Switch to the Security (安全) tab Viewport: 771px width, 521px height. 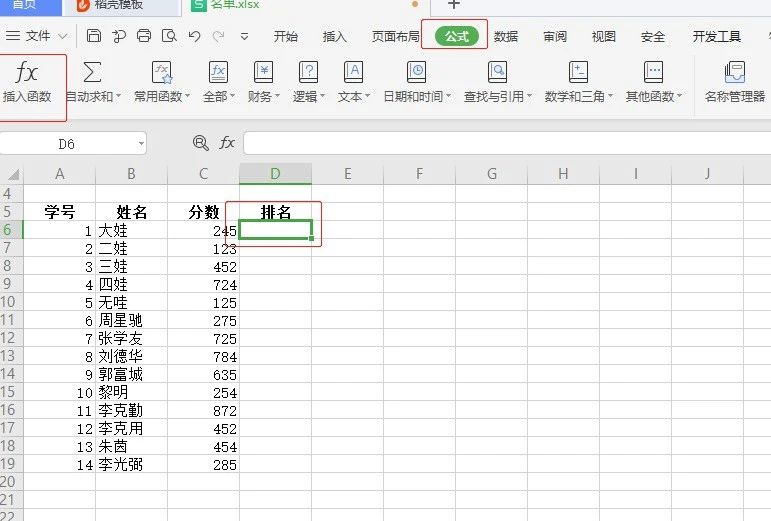click(653, 36)
